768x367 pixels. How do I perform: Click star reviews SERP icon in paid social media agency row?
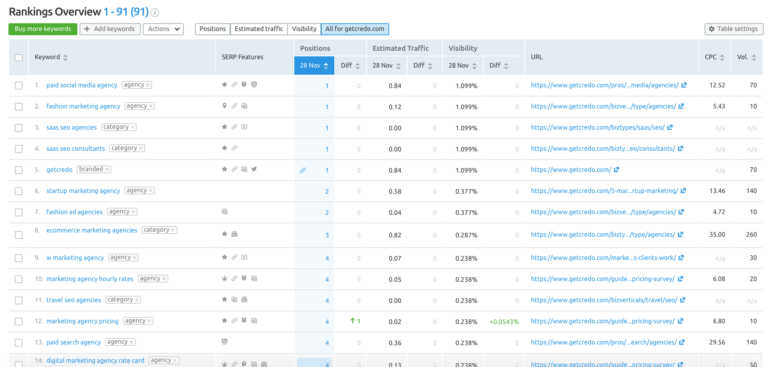click(x=224, y=85)
